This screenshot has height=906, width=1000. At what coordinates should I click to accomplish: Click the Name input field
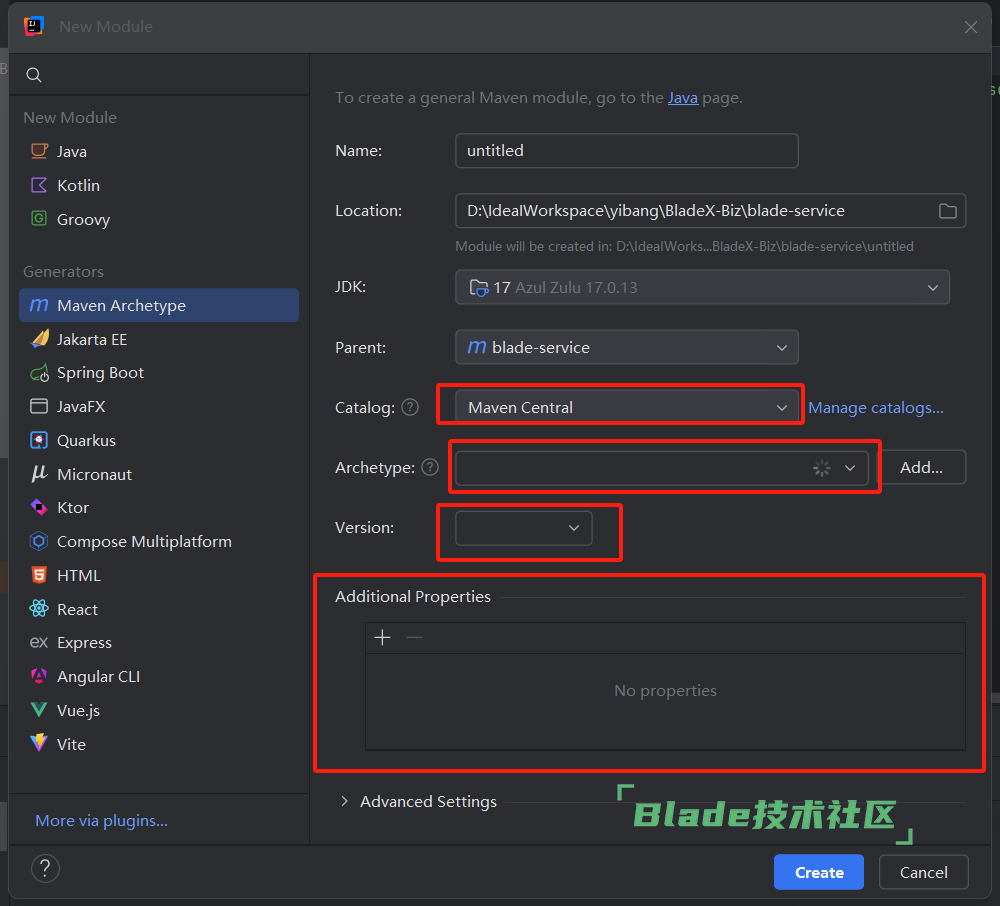tap(626, 150)
